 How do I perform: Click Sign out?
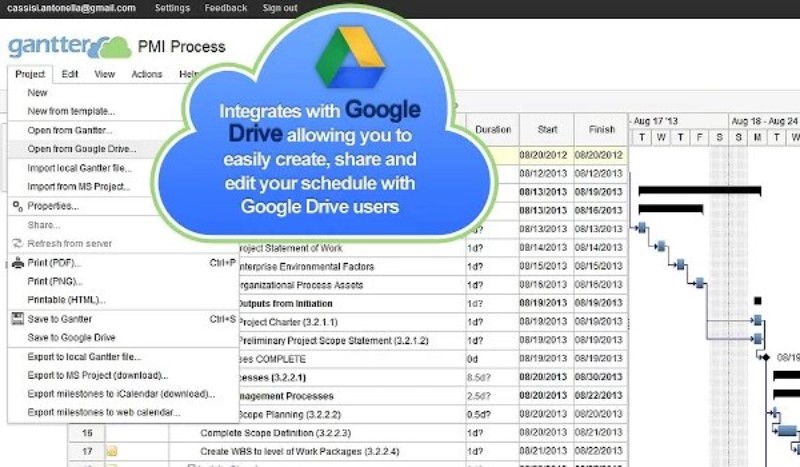click(280, 8)
